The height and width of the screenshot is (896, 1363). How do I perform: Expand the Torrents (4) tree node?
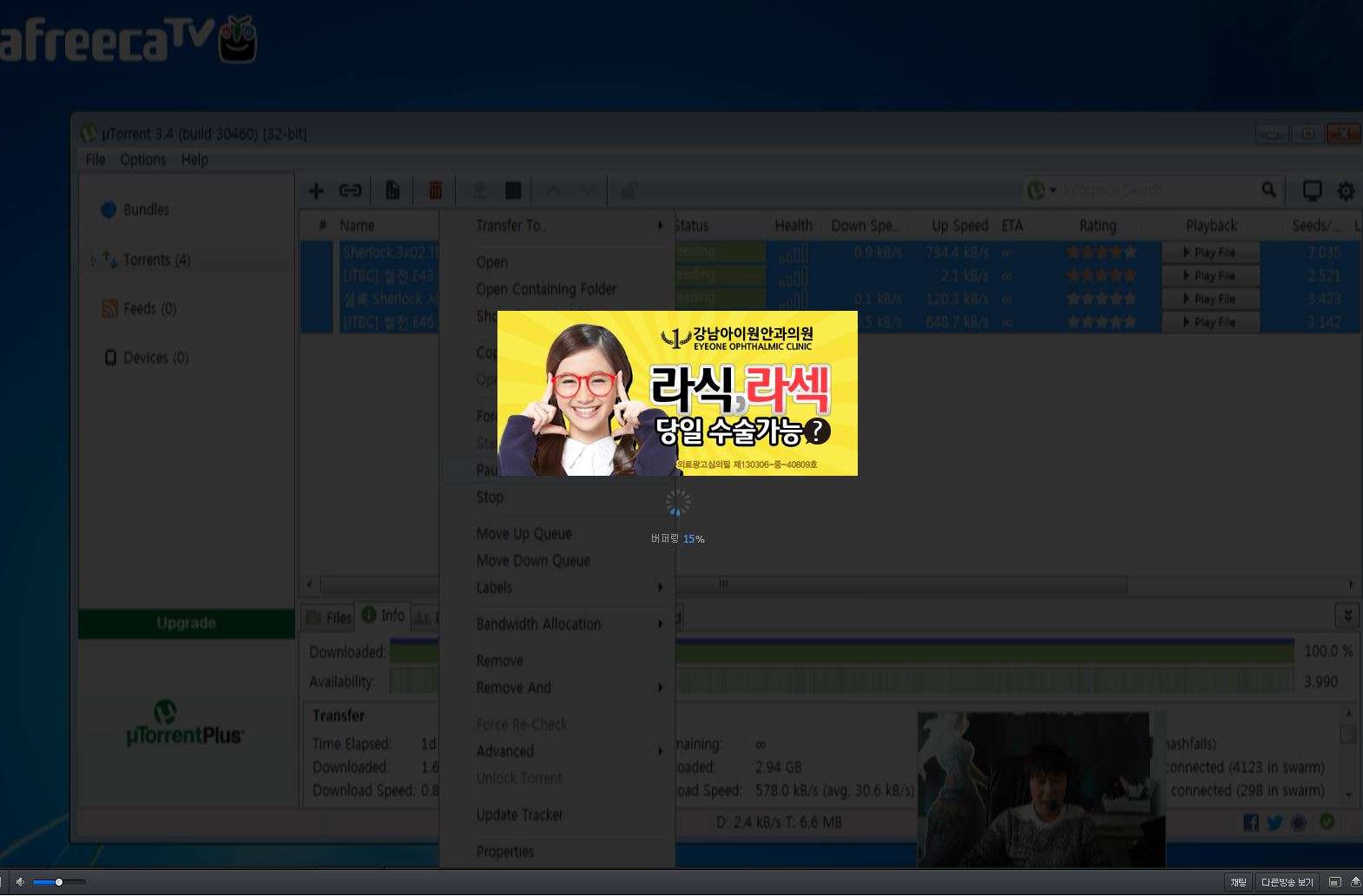(94, 260)
